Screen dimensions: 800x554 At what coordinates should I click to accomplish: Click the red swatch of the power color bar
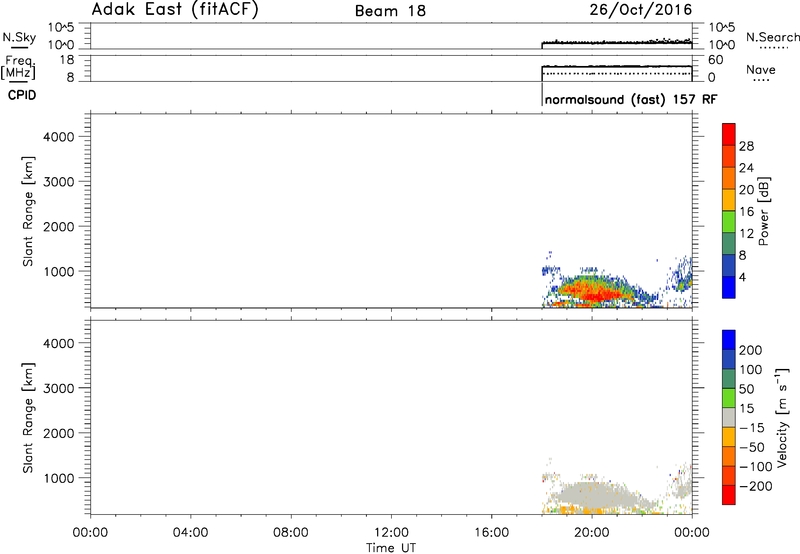729,135
